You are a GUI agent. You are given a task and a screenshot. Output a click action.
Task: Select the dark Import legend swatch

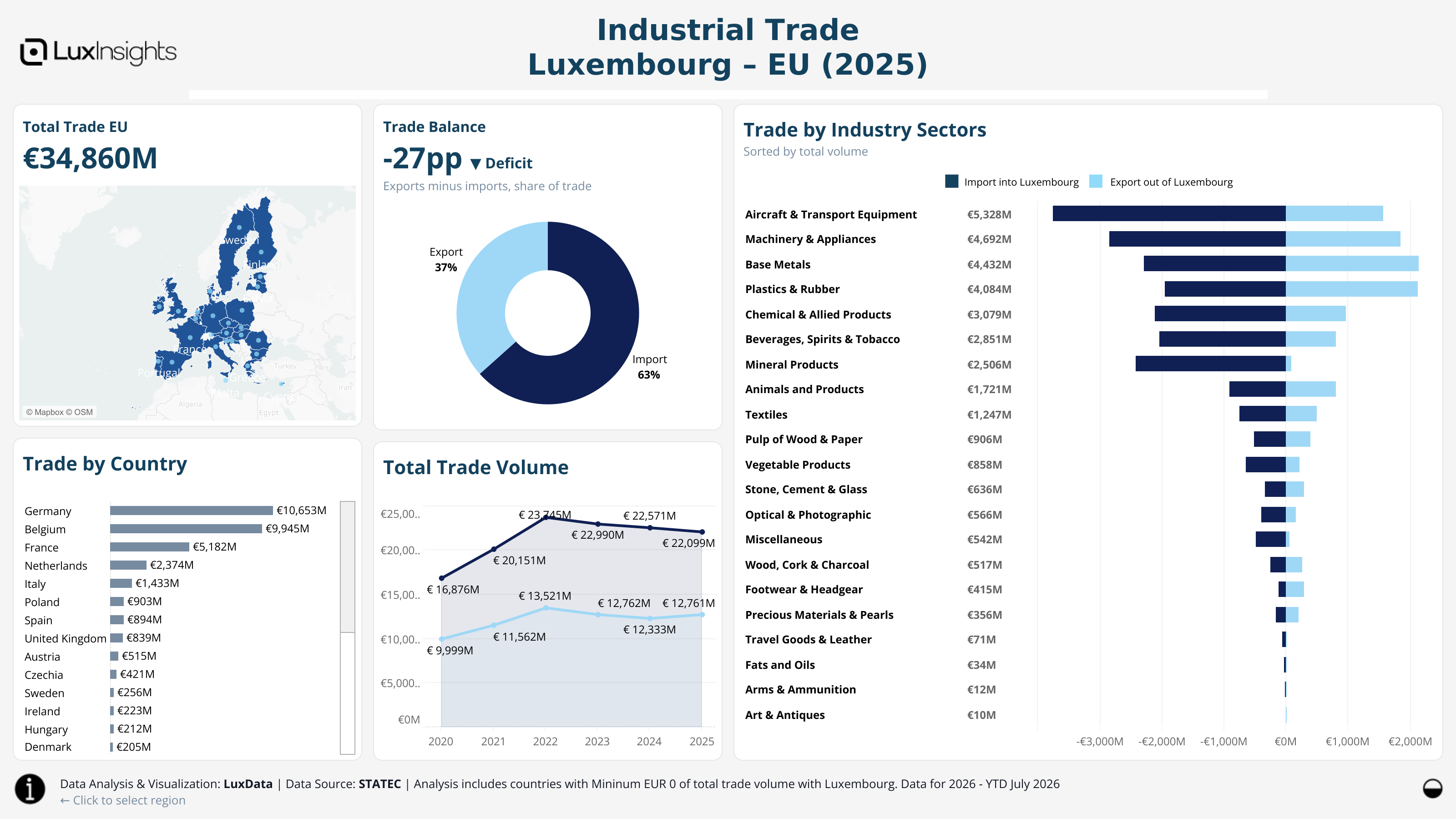click(951, 182)
